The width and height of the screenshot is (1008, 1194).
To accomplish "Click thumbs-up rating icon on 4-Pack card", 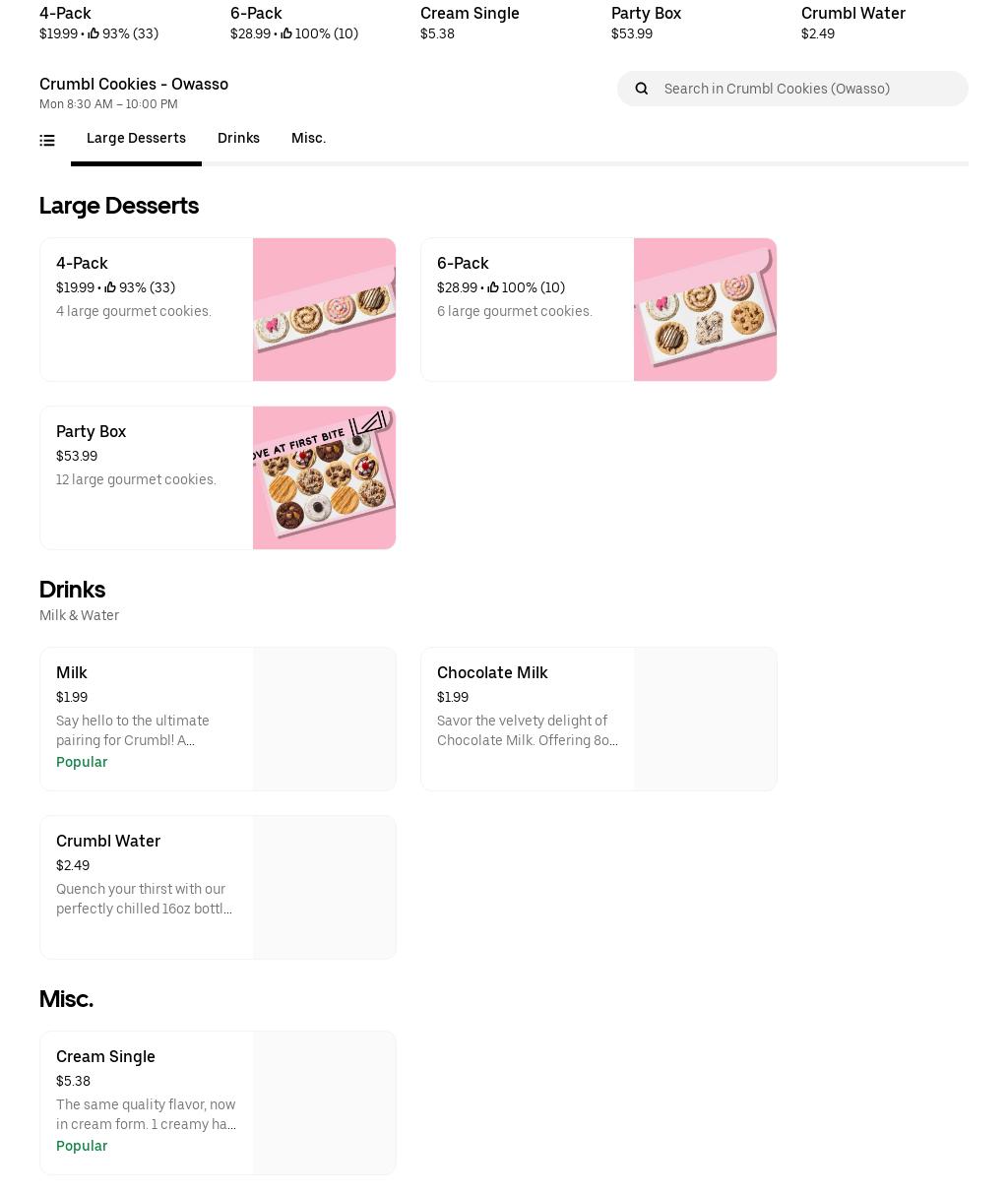I will click(x=110, y=287).
